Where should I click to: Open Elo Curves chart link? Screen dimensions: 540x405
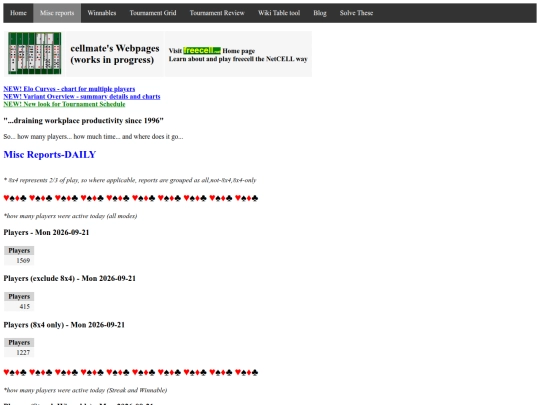point(69,89)
